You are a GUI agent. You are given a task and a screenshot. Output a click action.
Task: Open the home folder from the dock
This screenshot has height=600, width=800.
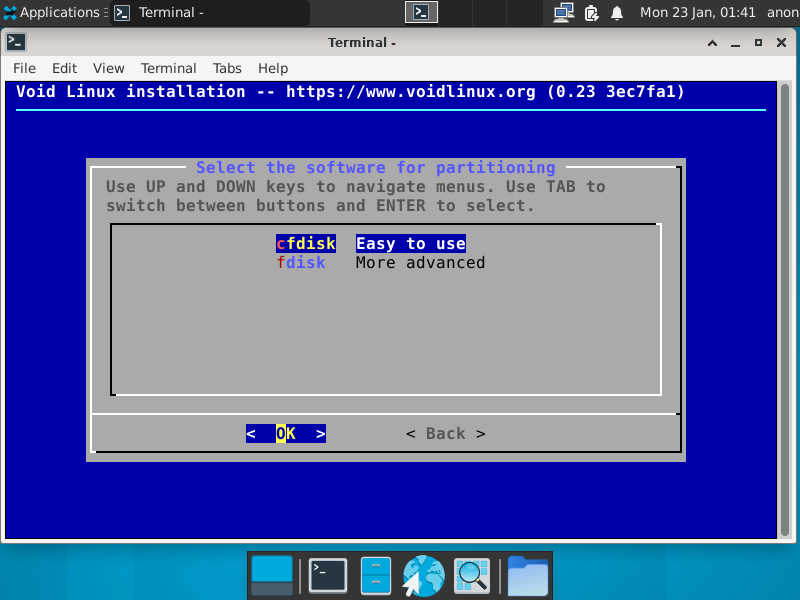click(x=528, y=576)
